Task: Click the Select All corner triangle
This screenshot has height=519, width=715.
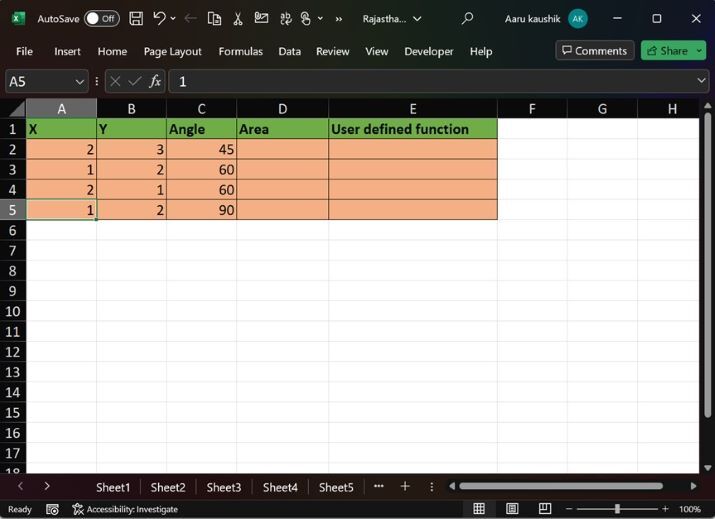Action: (x=17, y=109)
